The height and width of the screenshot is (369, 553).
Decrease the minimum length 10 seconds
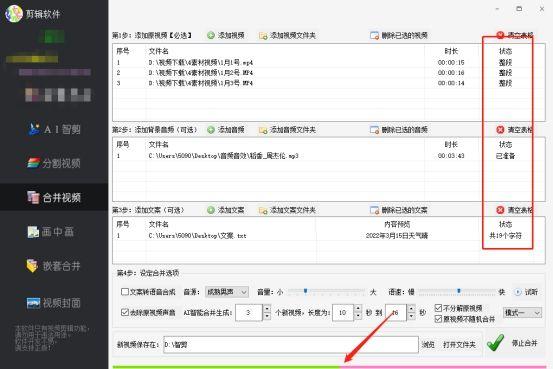(x=358, y=316)
